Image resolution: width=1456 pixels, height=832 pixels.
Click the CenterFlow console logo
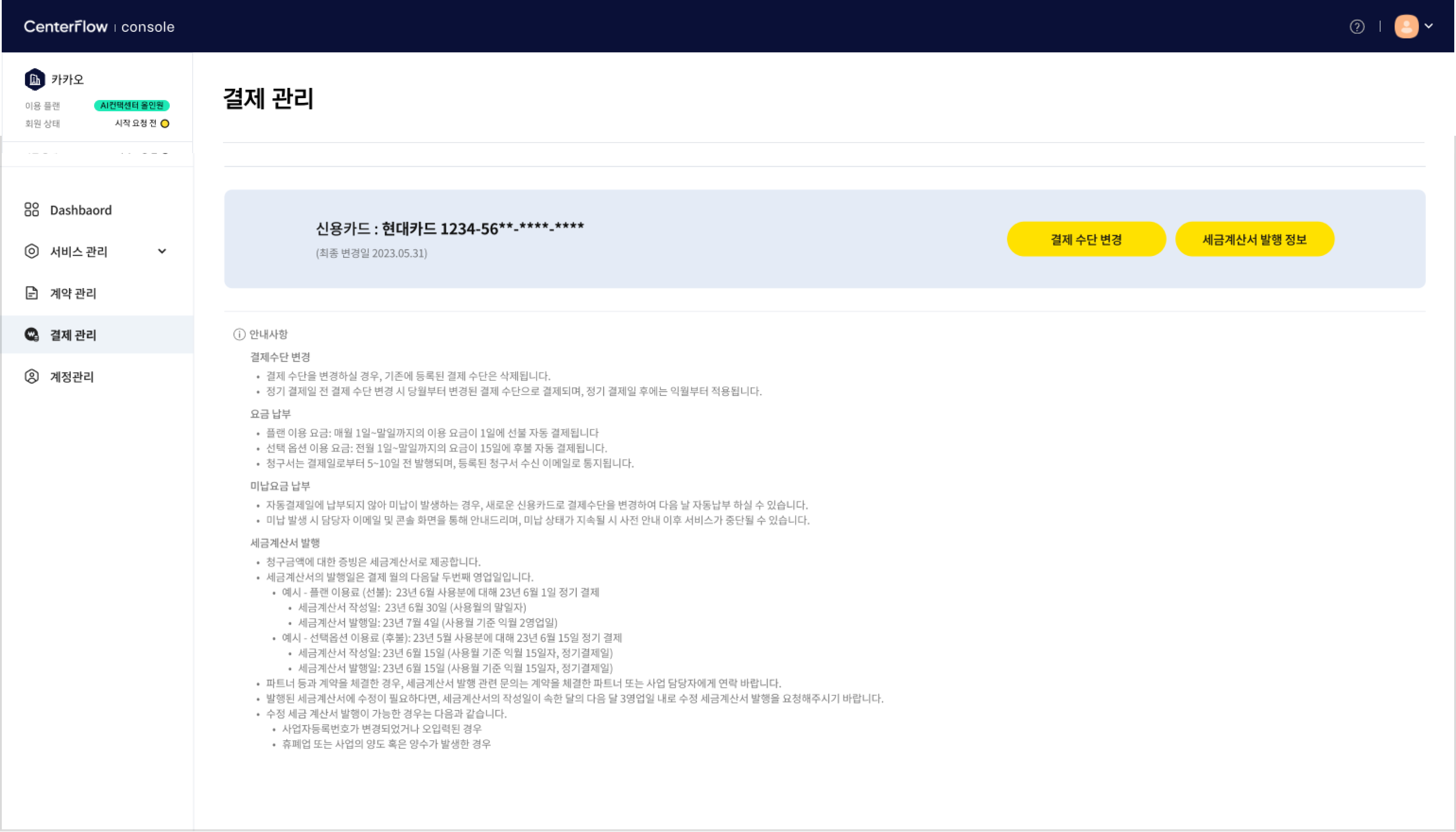99,26
